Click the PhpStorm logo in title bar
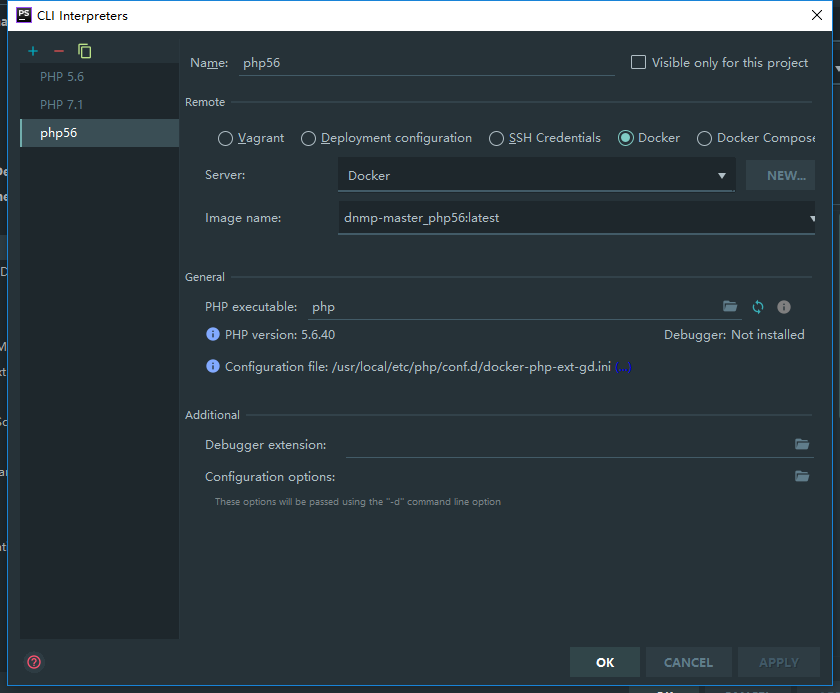 (x=24, y=15)
